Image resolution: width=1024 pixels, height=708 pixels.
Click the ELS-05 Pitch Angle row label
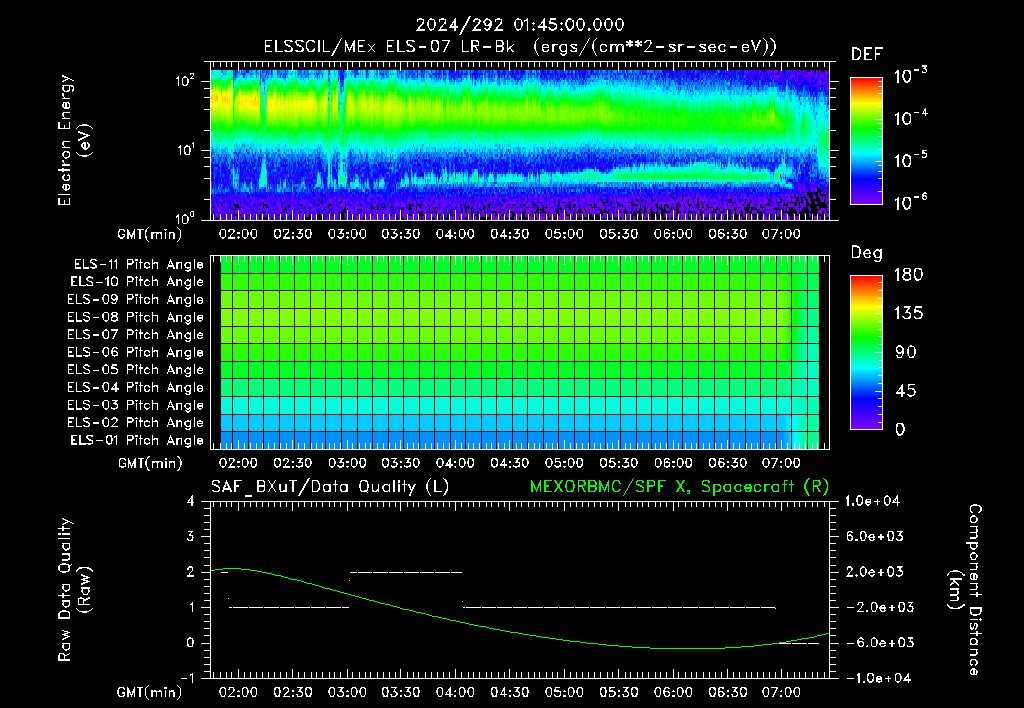[135, 370]
